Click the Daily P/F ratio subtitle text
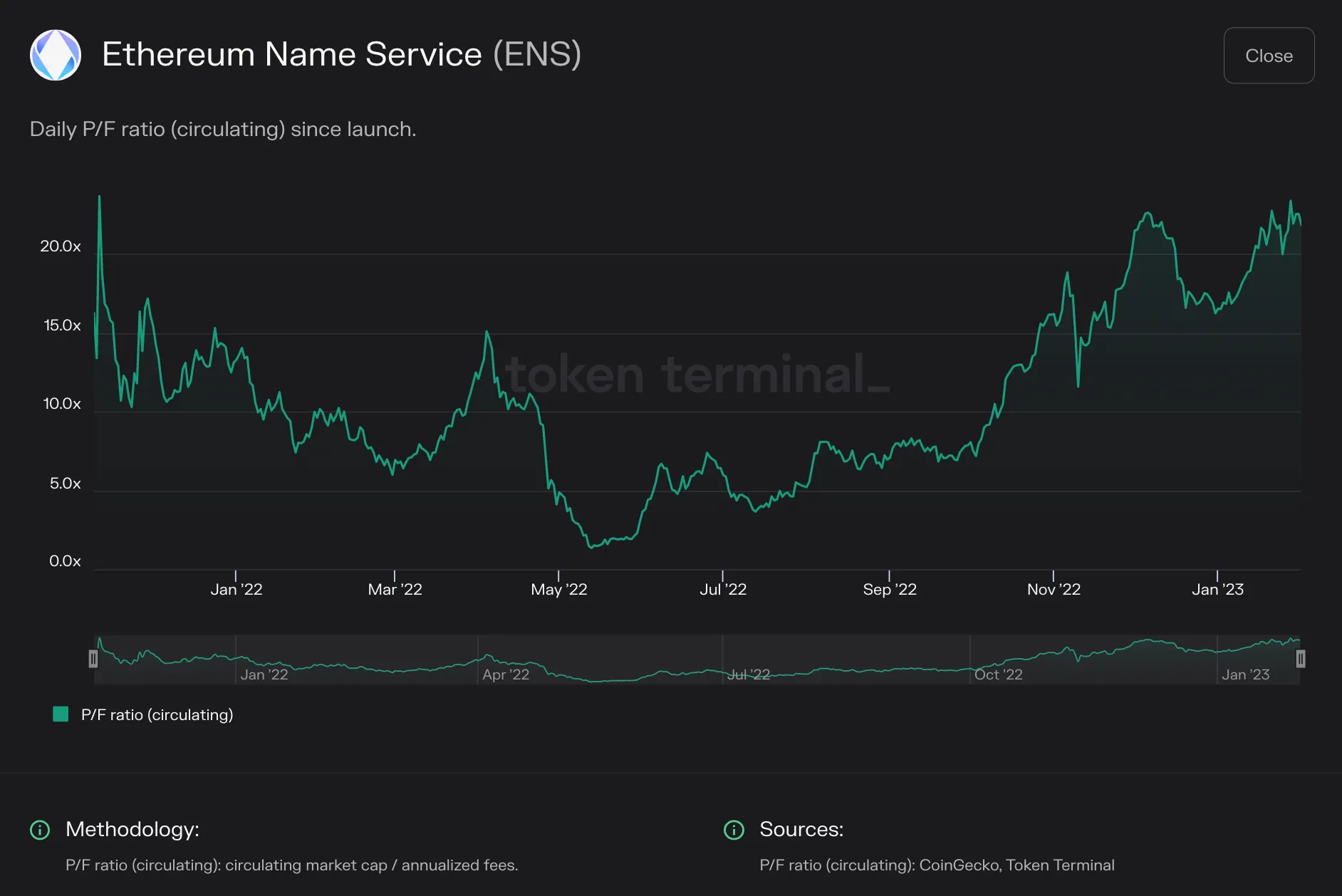The width and height of the screenshot is (1342, 896). point(223,129)
